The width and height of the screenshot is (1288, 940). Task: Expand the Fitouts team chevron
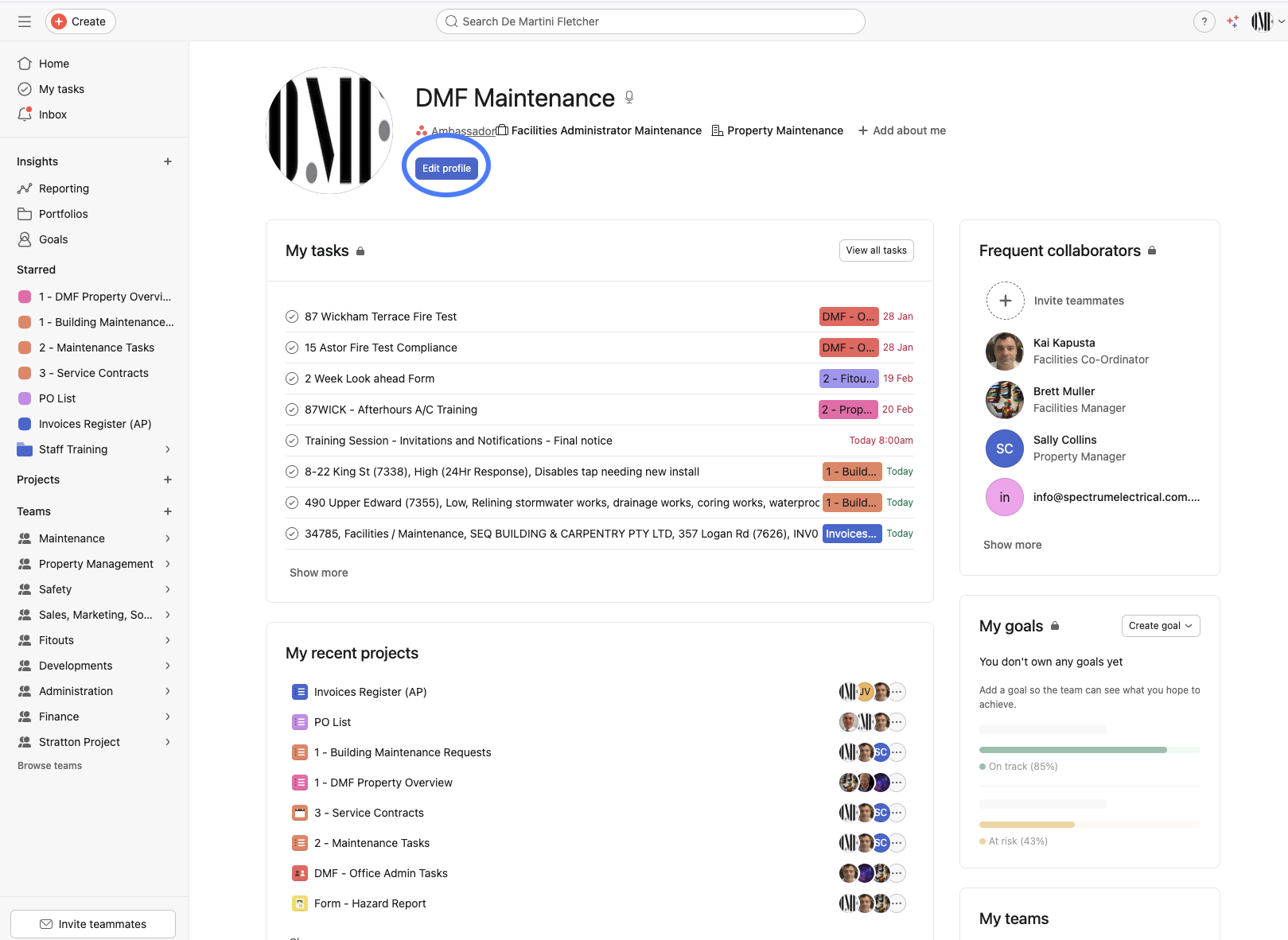coord(168,640)
